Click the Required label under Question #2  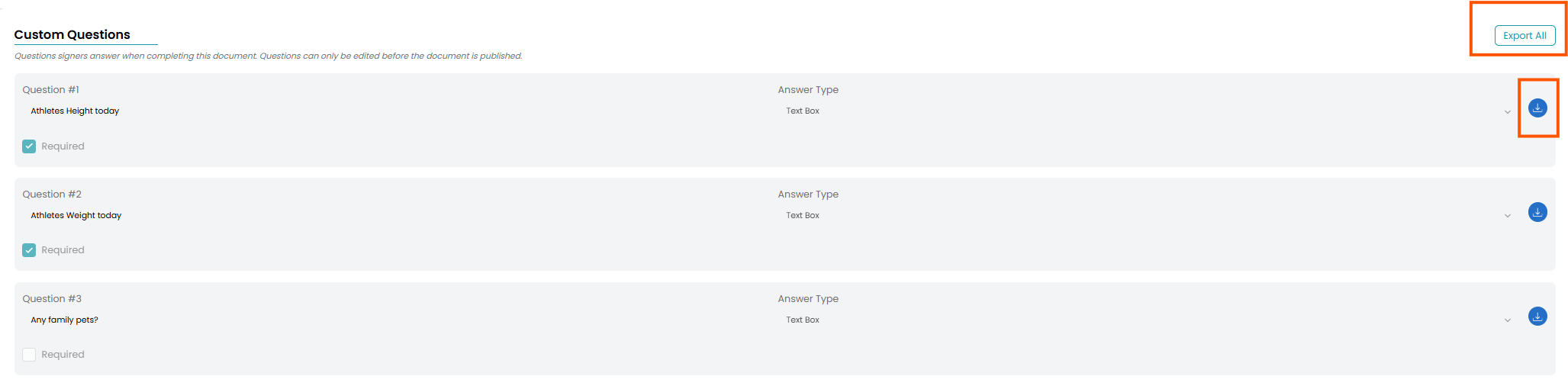point(63,250)
